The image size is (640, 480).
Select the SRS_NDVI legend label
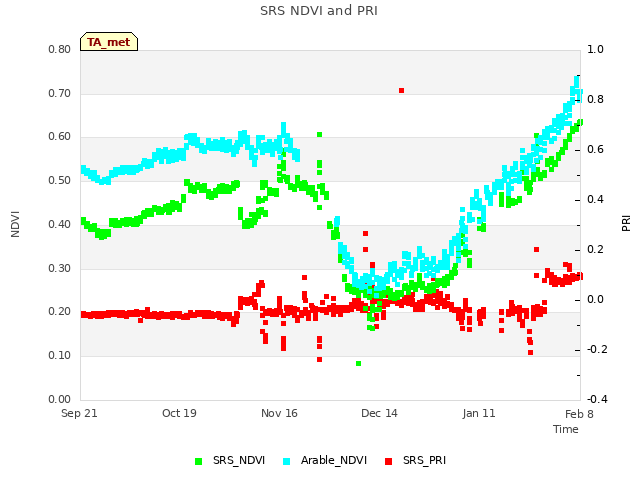pos(239,460)
